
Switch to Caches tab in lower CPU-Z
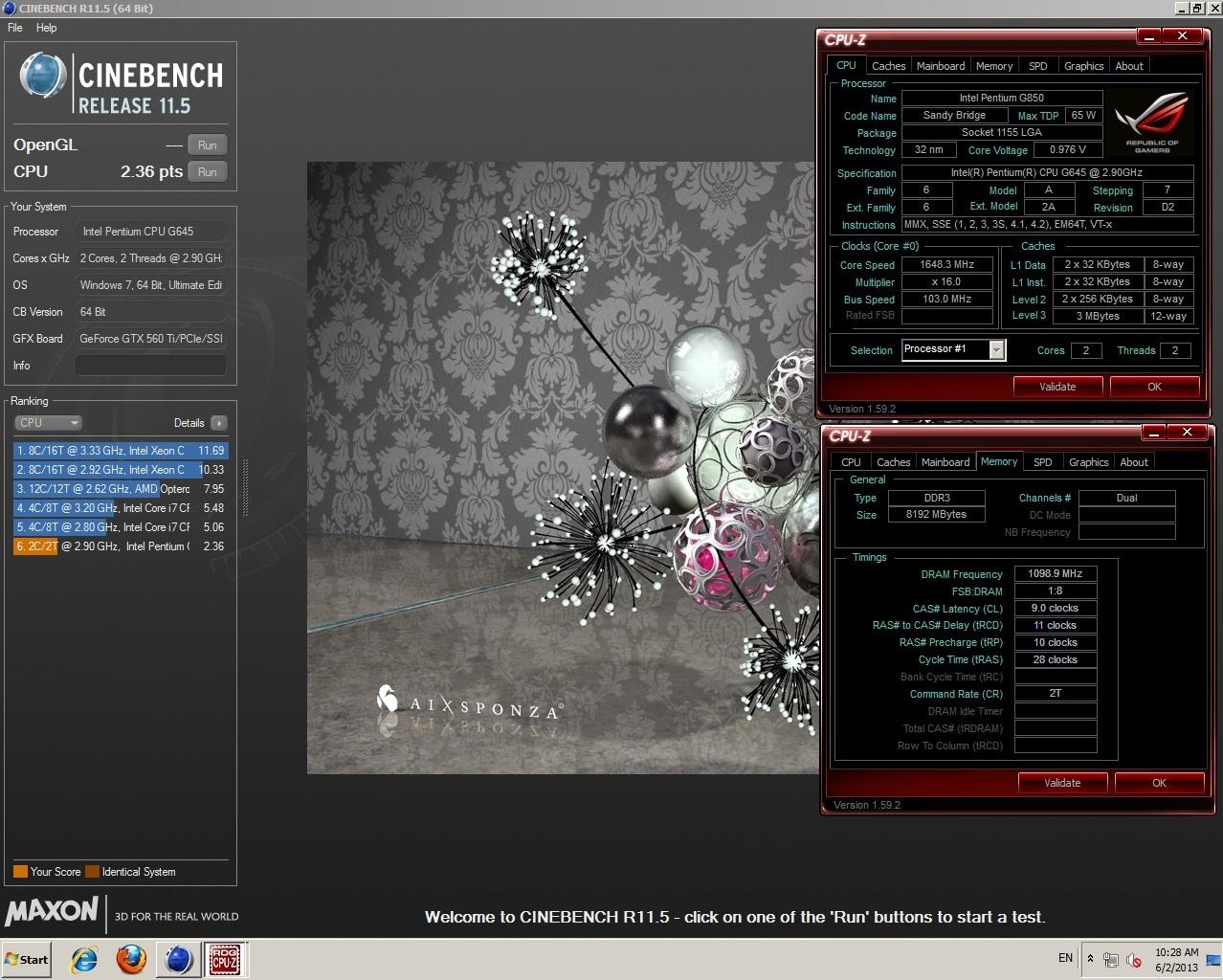[893, 462]
